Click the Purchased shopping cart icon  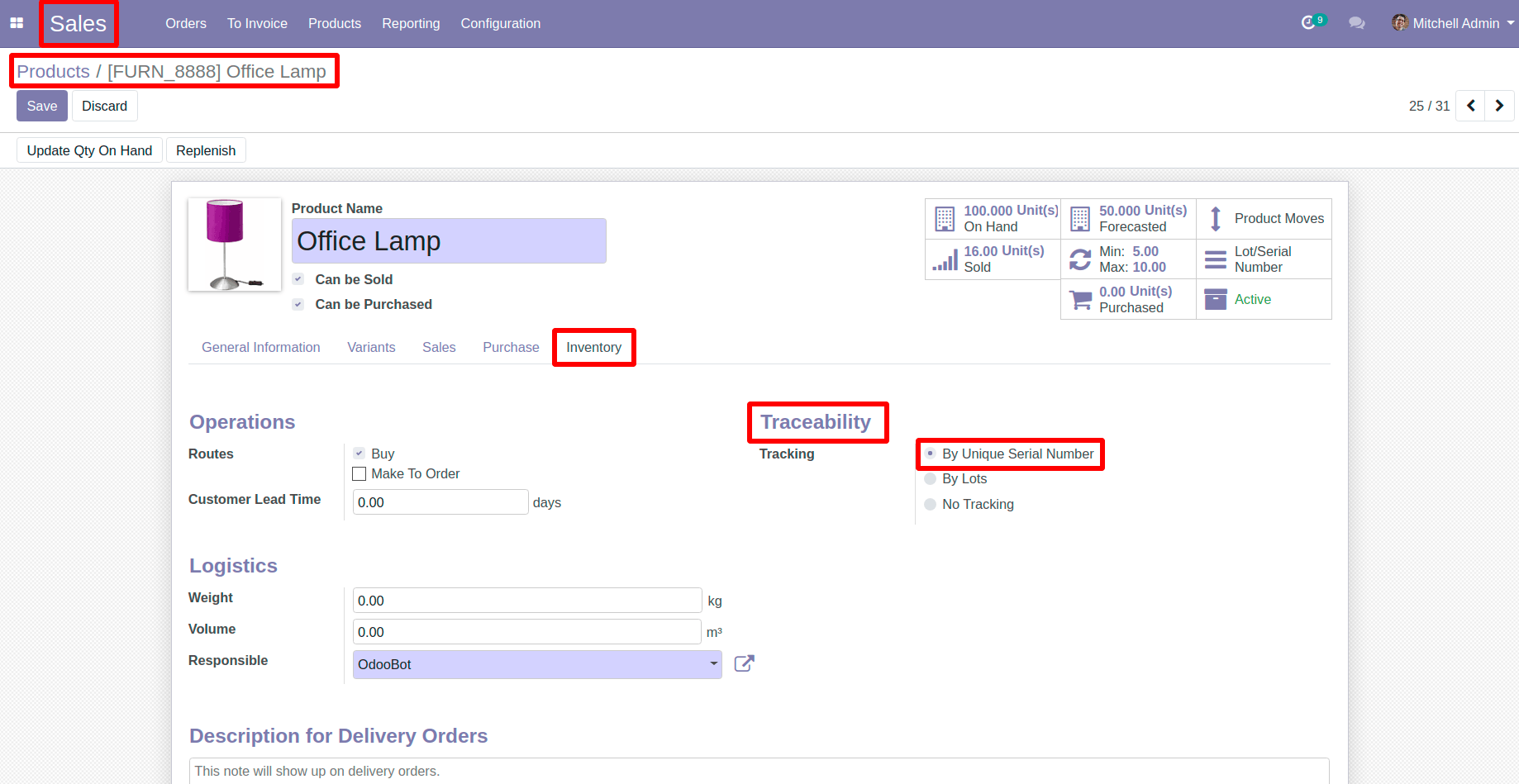coord(1080,299)
